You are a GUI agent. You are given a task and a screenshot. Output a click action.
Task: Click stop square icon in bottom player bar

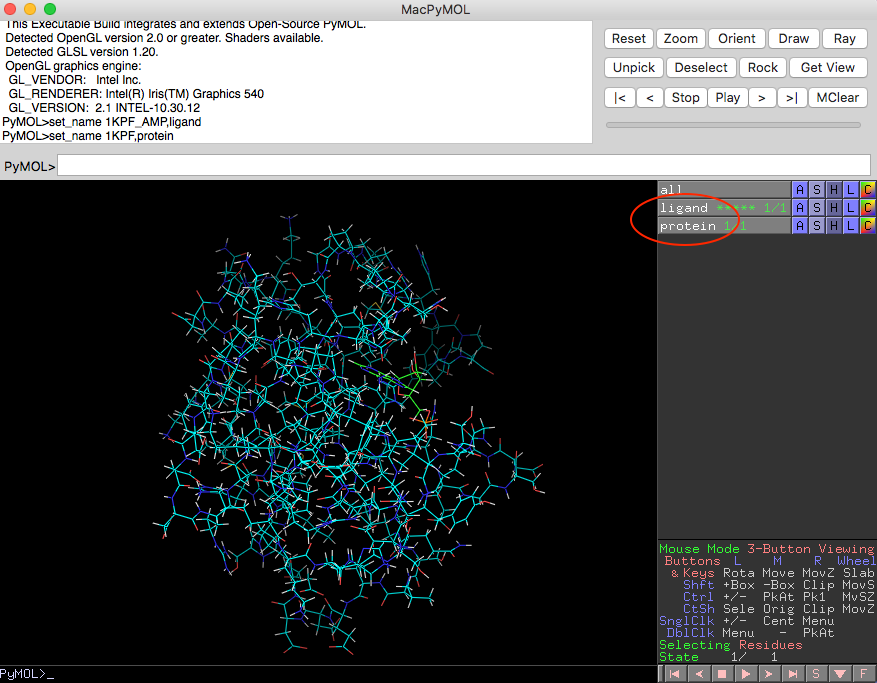(722, 674)
